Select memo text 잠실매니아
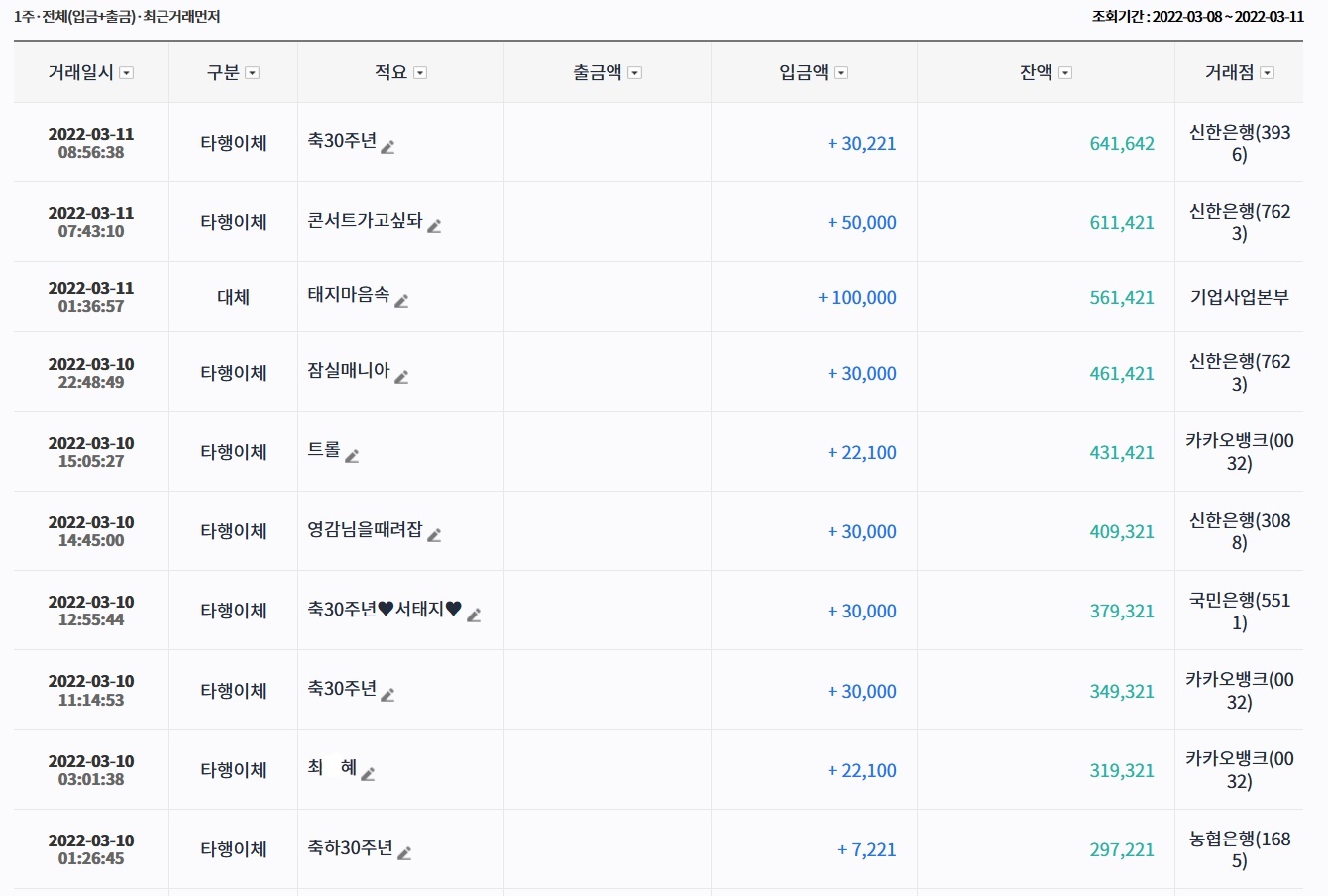The height and width of the screenshot is (896, 1328). click(x=349, y=372)
